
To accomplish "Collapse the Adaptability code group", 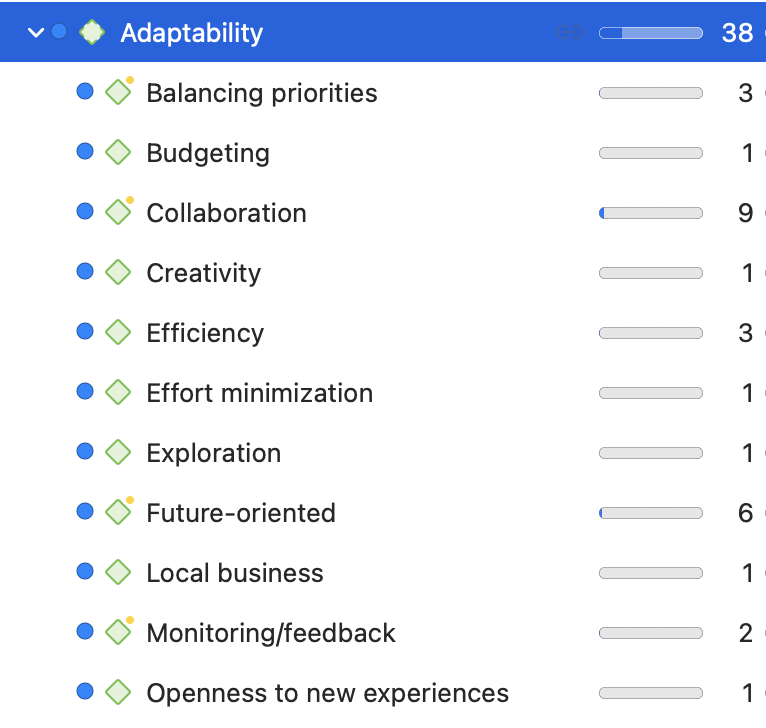I will (36, 33).
